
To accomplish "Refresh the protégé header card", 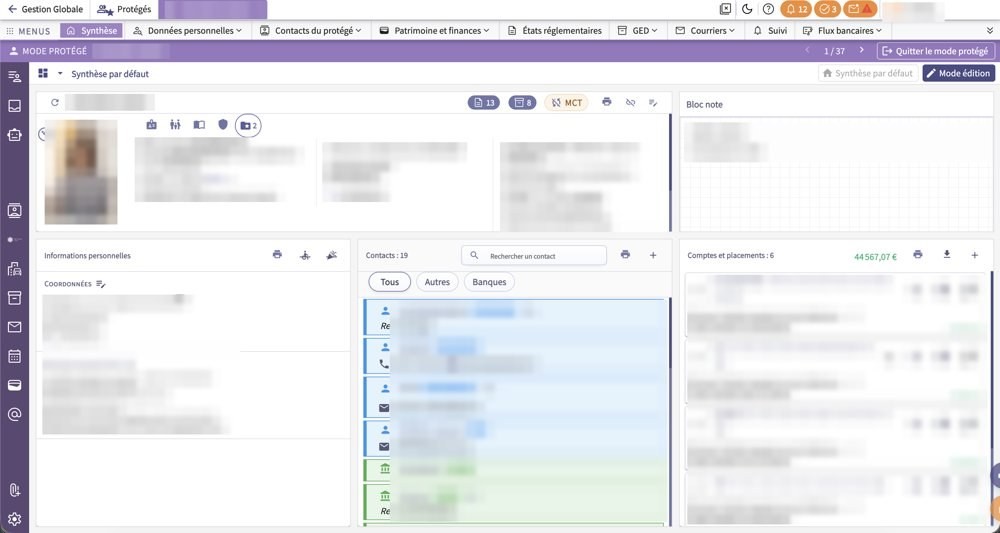I will pos(55,102).
